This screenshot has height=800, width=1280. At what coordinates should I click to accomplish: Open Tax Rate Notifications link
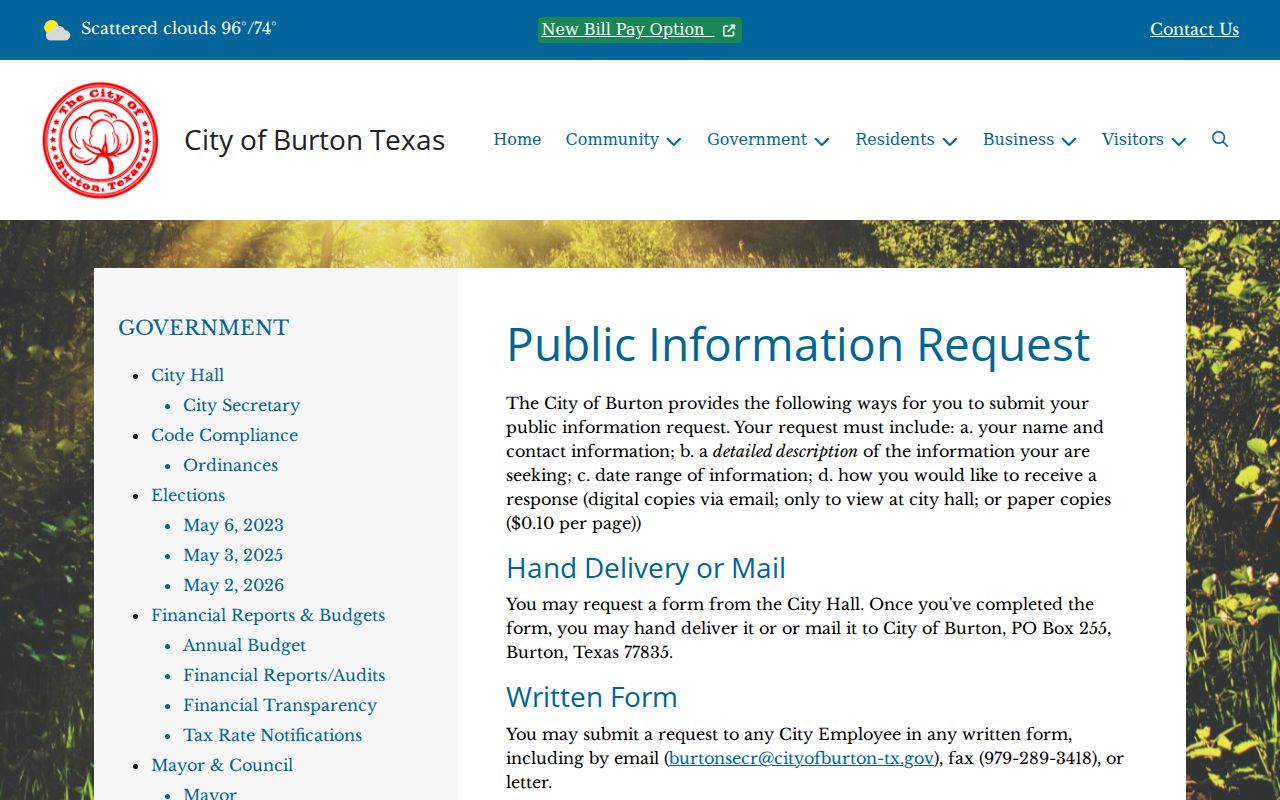tap(272, 735)
